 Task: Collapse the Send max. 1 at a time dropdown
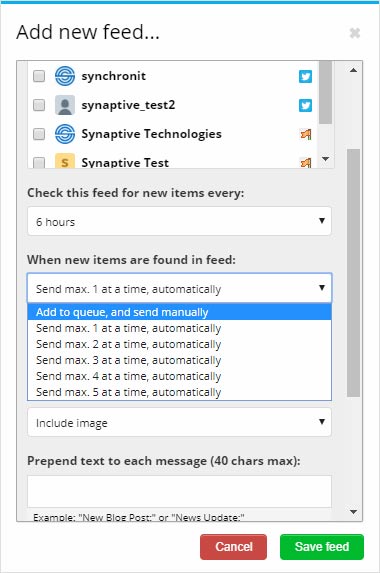point(179,288)
